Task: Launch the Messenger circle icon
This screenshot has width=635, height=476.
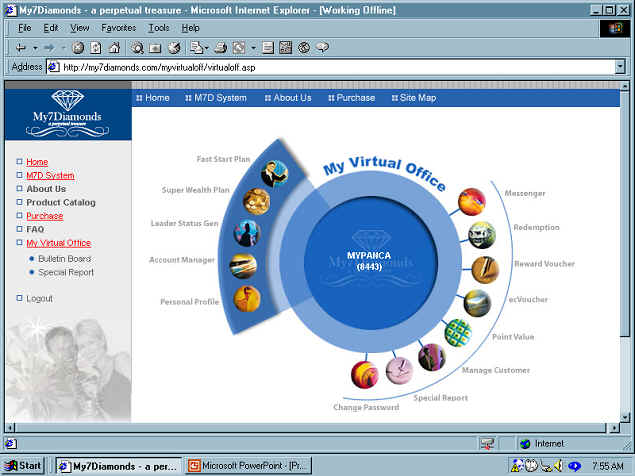Action: [472, 203]
